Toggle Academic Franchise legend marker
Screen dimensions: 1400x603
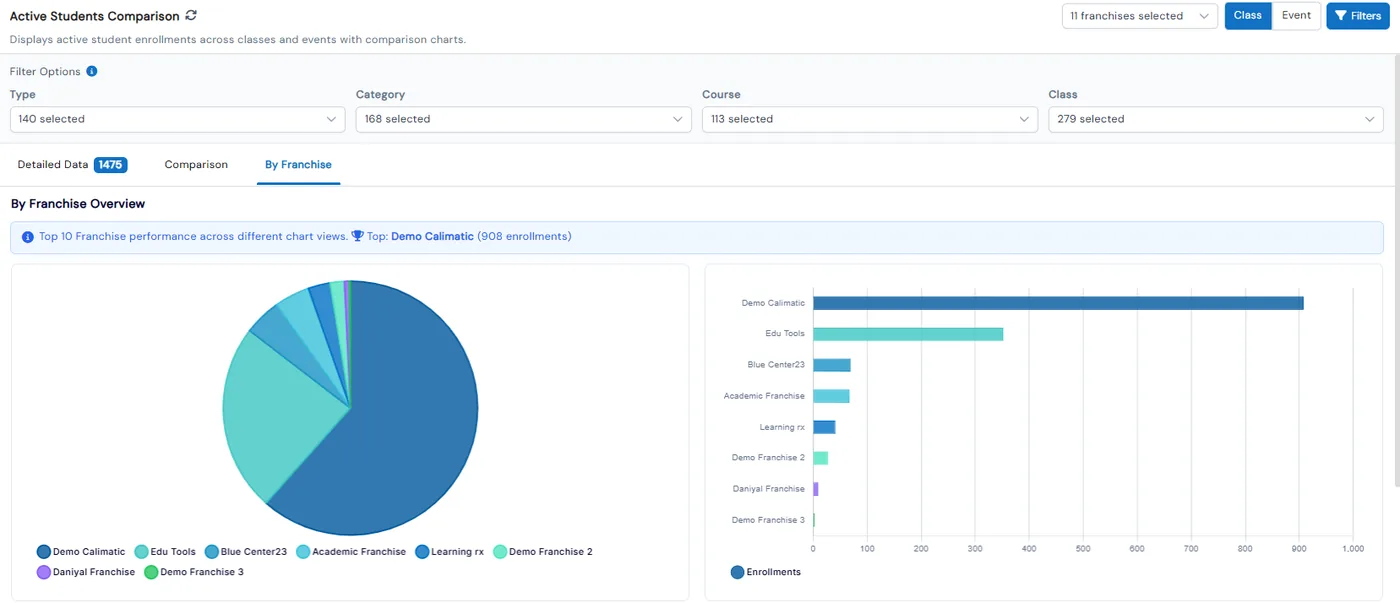point(303,552)
